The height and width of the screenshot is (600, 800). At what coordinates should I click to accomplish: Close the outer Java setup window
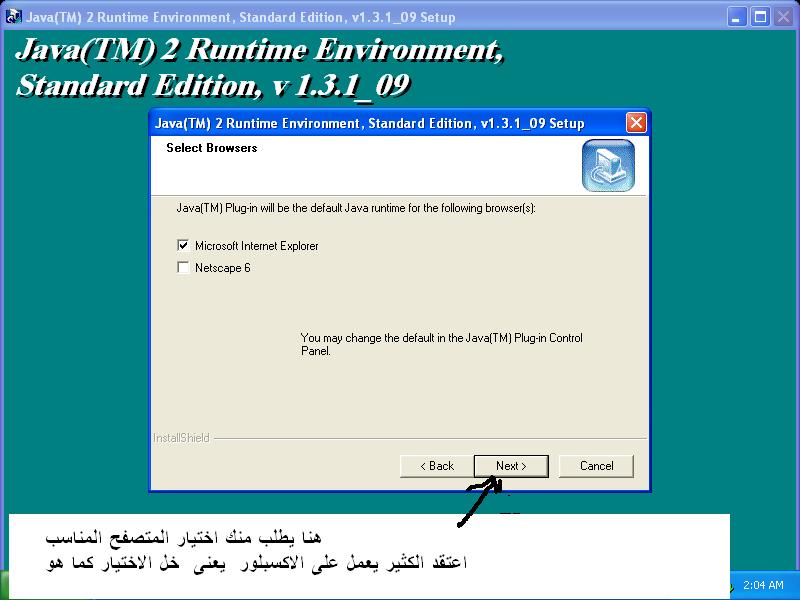point(783,17)
